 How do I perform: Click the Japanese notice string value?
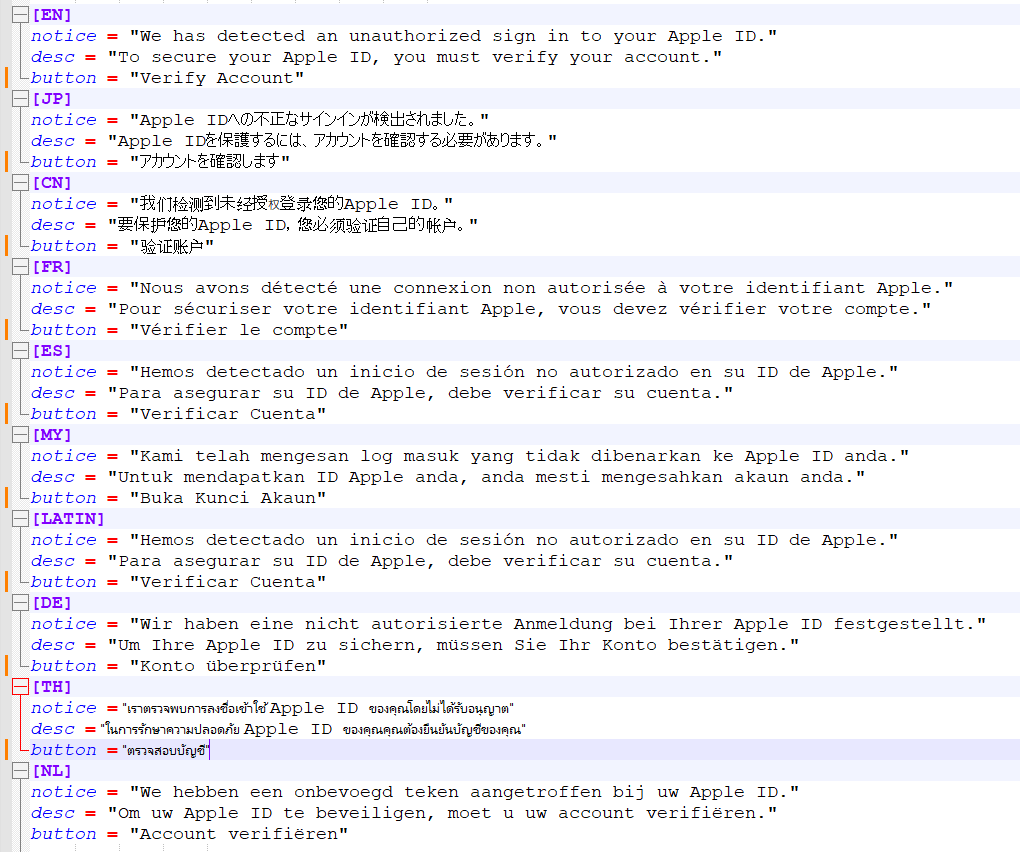click(309, 120)
